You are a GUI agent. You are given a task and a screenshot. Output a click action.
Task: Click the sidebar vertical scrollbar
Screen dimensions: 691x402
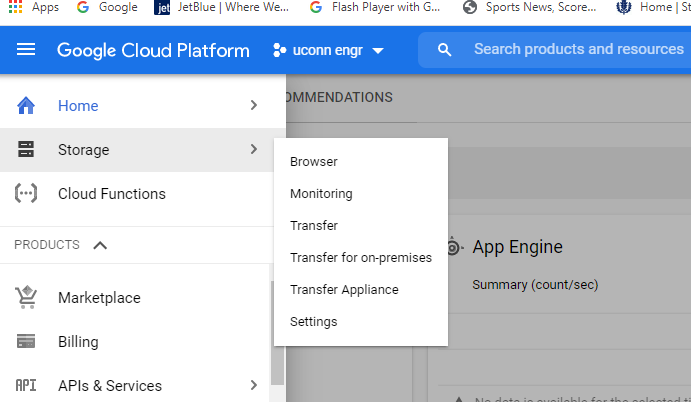pyautogui.click(x=277, y=333)
